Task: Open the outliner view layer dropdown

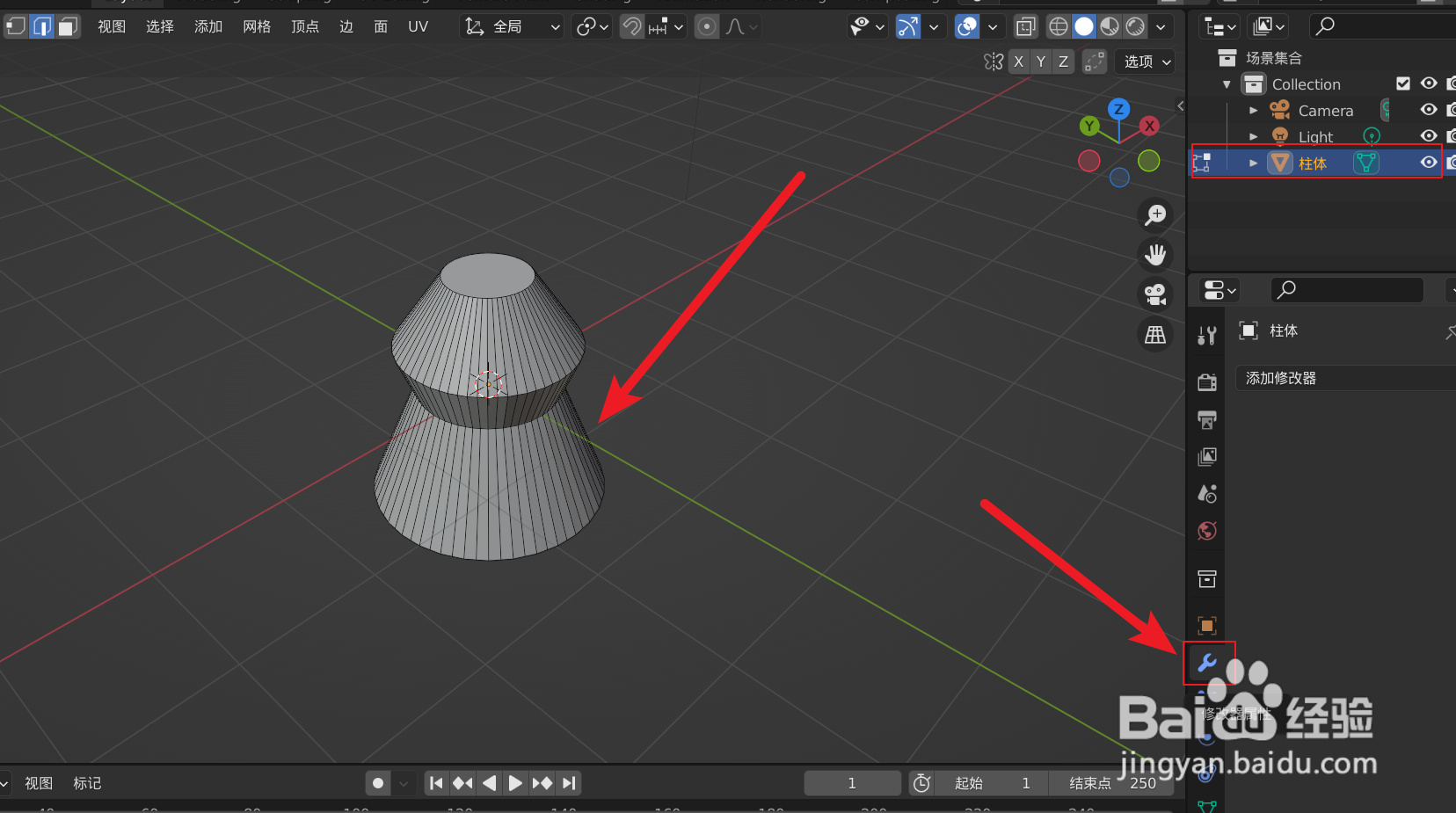Action: pos(1268,26)
